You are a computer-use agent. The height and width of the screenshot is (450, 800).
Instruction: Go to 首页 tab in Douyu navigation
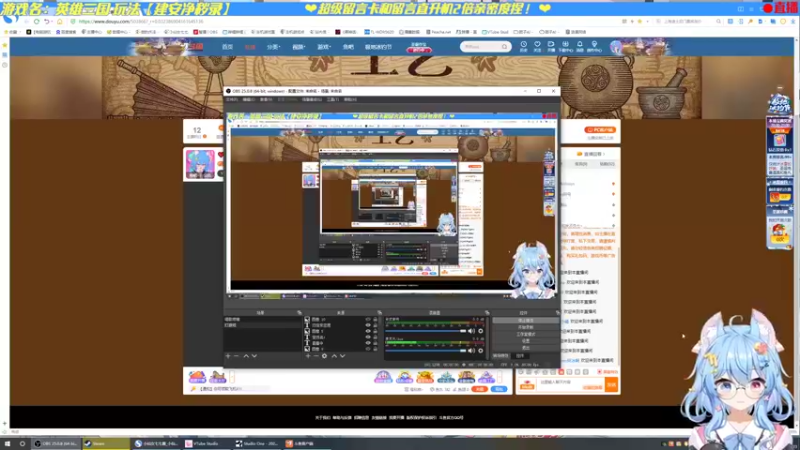point(228,47)
